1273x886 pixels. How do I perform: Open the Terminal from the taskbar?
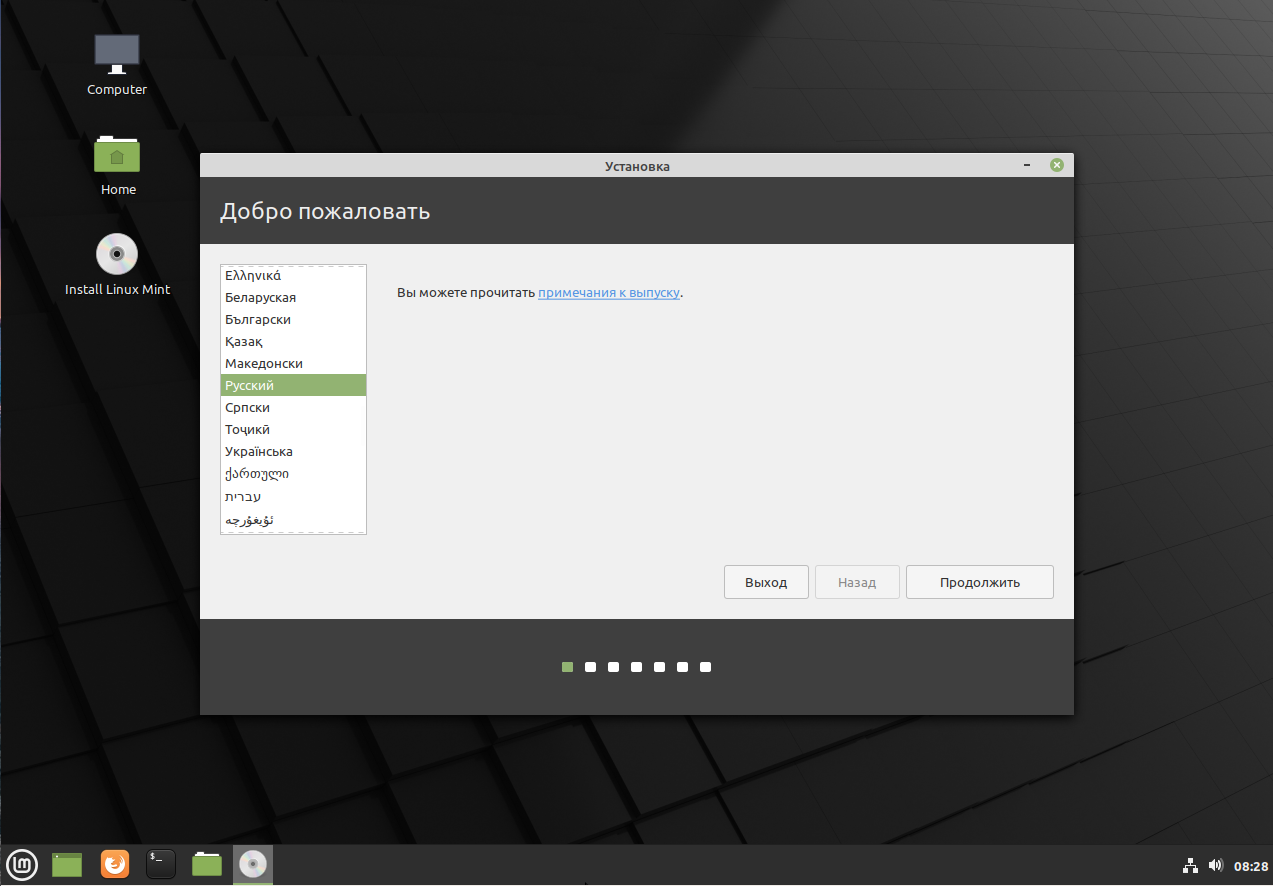(161, 864)
